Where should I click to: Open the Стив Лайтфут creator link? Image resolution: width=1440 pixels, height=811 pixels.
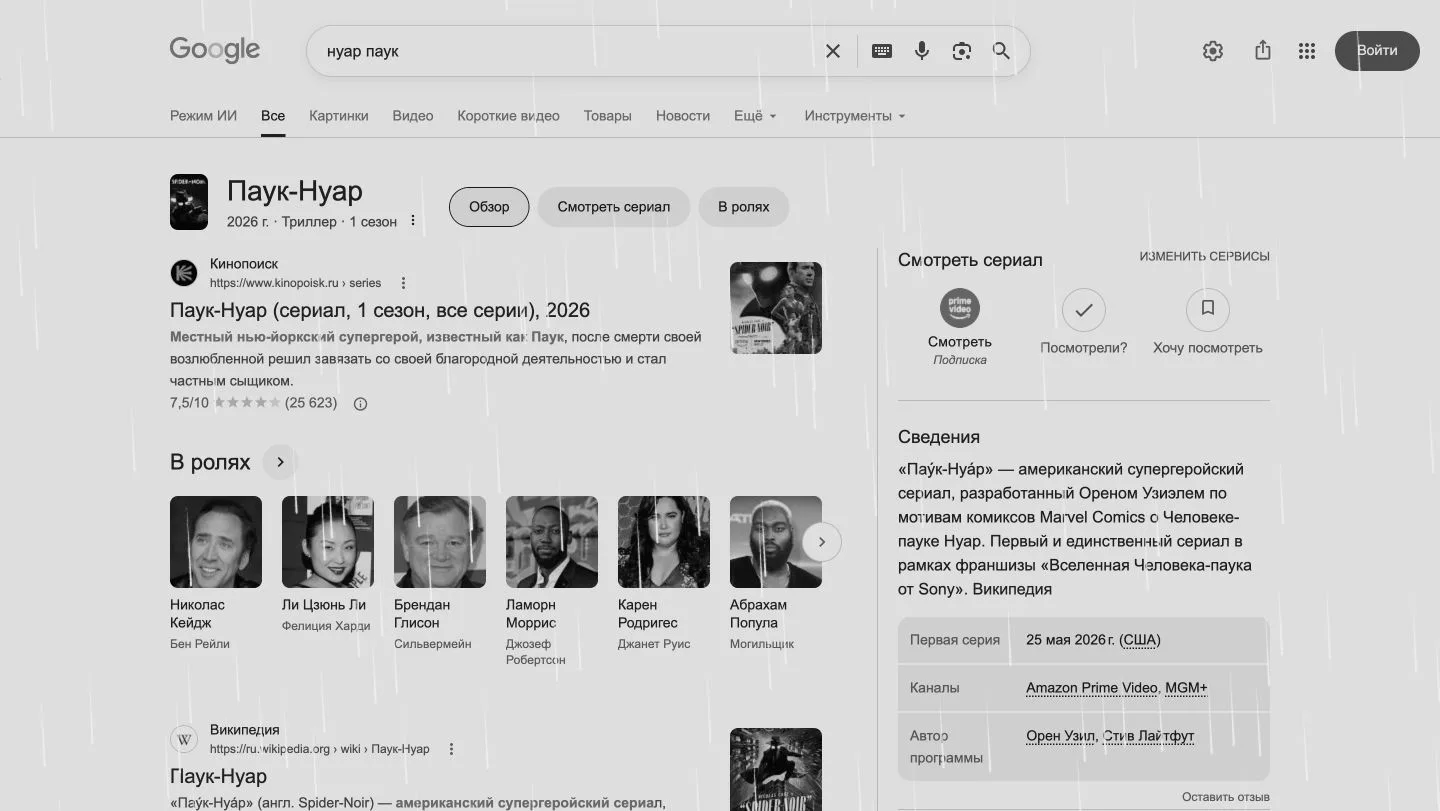1149,736
